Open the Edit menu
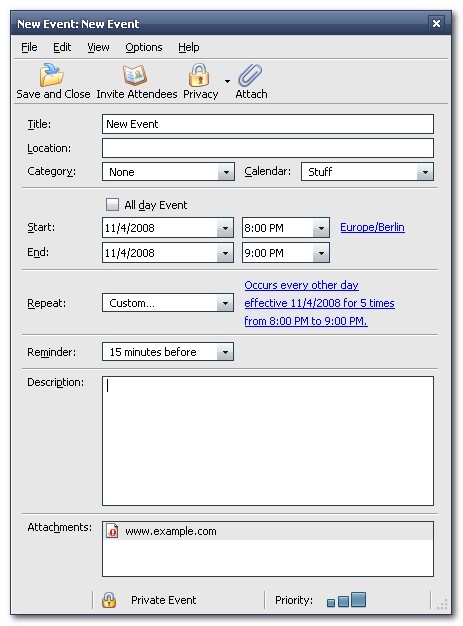 pyautogui.click(x=62, y=47)
